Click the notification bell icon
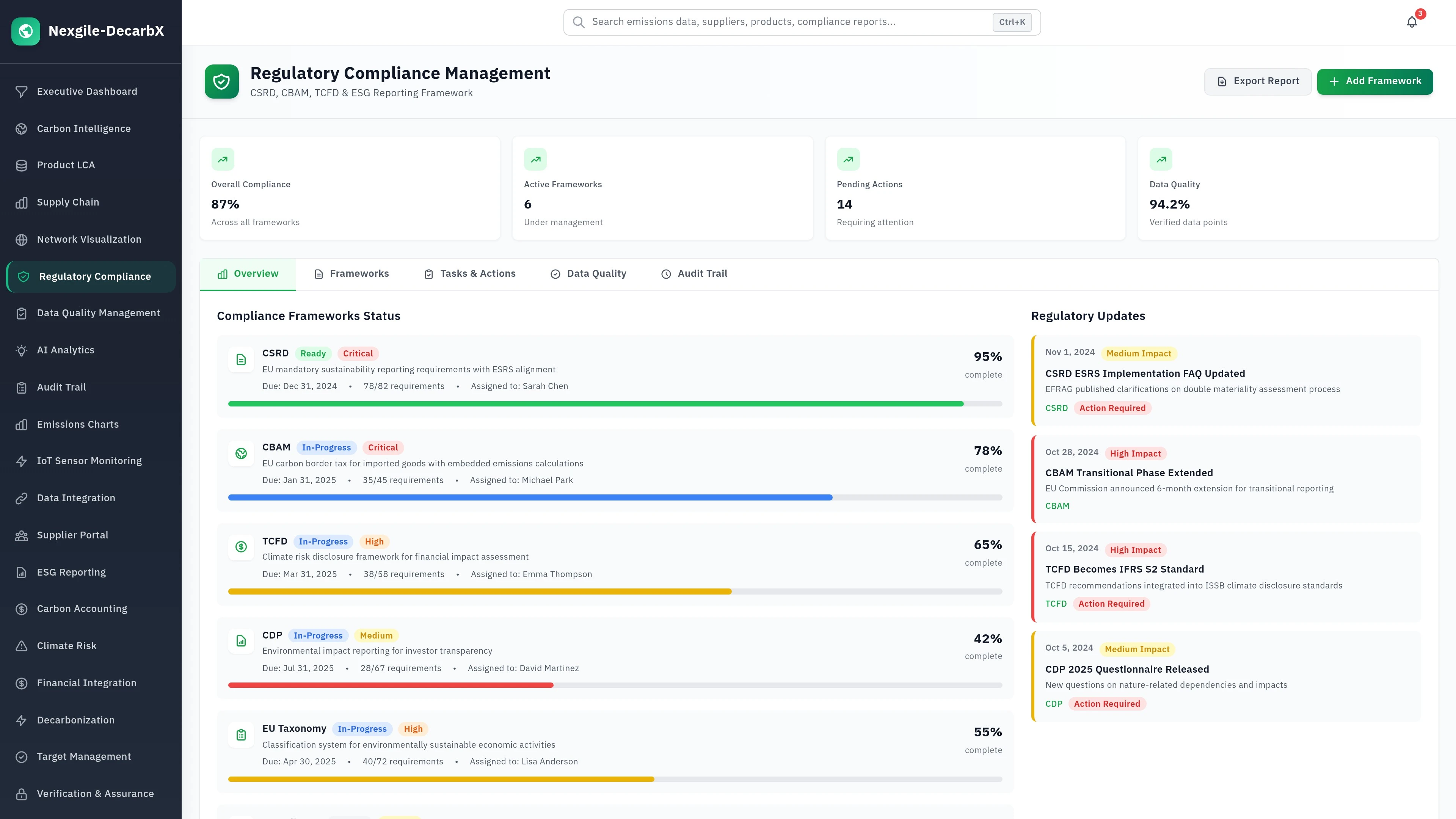Viewport: 1456px width, 819px height. tap(1412, 22)
